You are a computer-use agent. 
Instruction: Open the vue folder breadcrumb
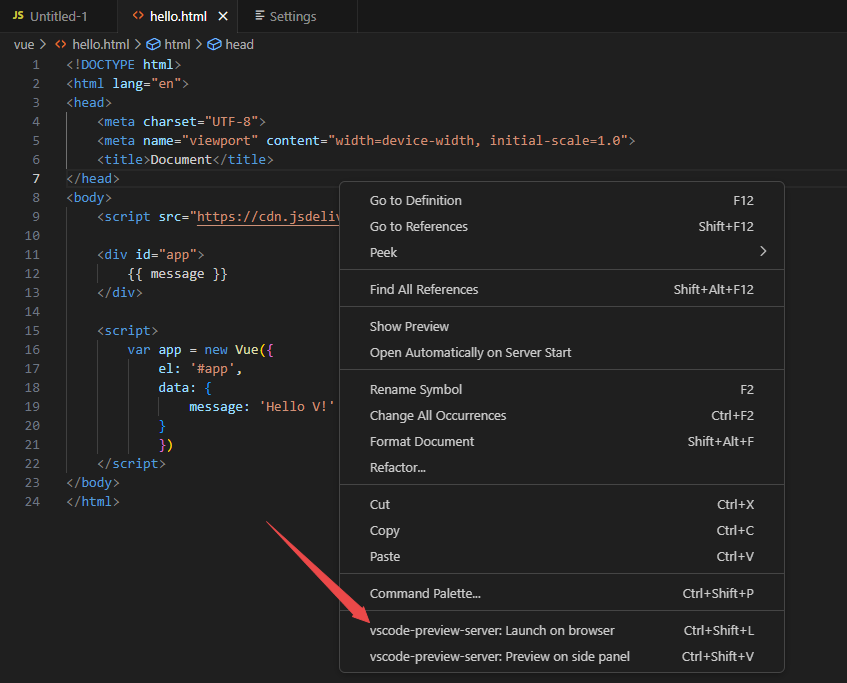coord(24,44)
